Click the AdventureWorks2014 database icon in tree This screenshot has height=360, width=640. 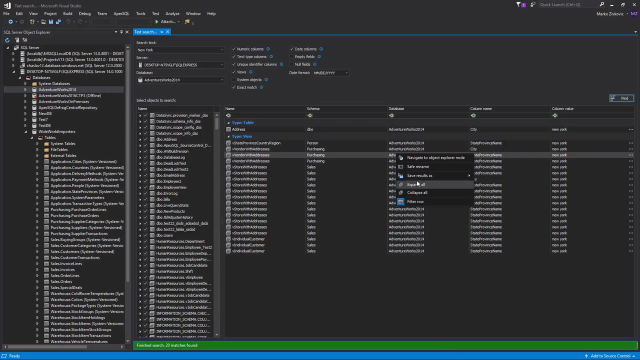(35, 89)
